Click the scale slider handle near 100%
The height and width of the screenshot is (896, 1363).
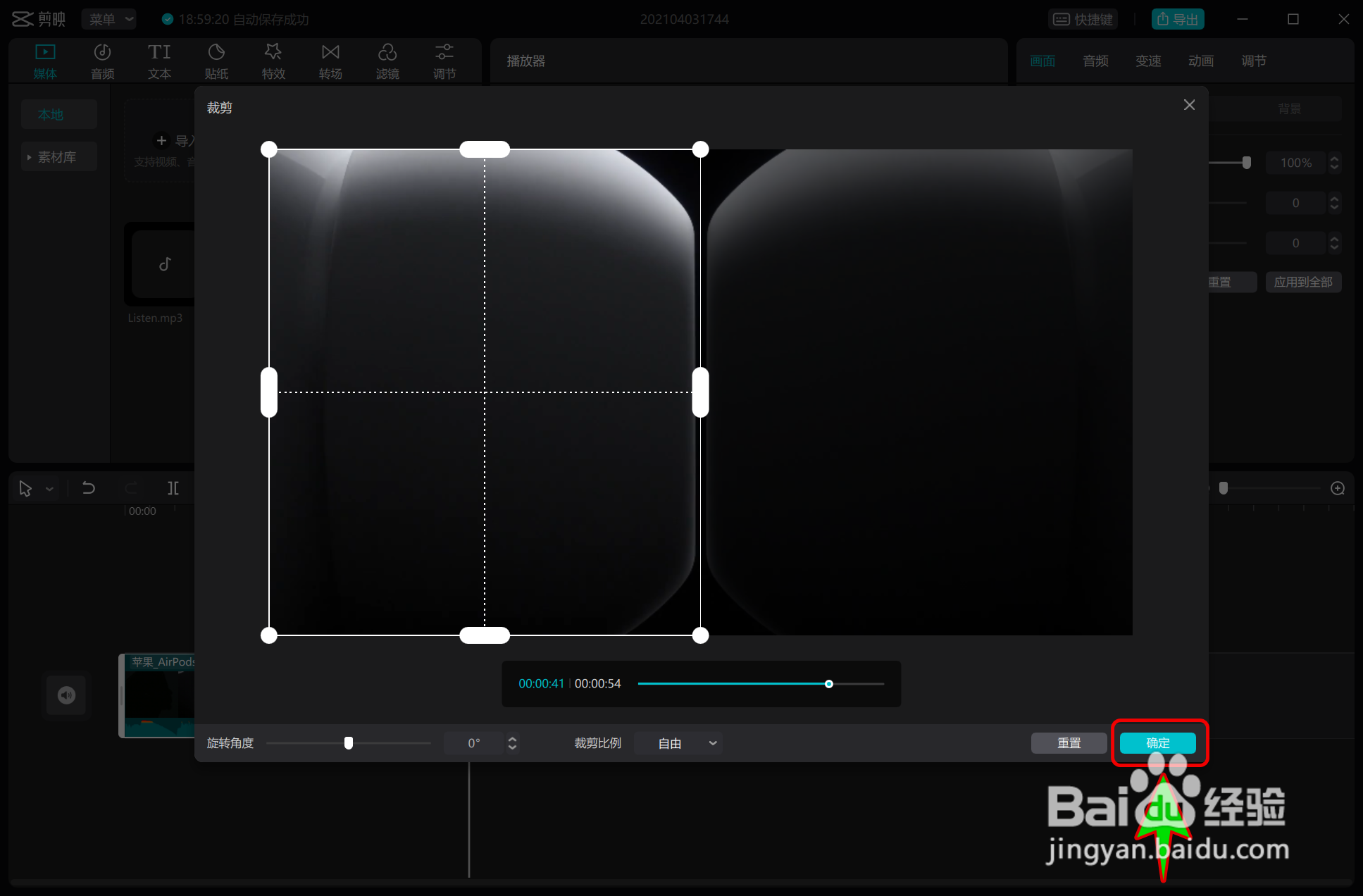coord(1247,163)
